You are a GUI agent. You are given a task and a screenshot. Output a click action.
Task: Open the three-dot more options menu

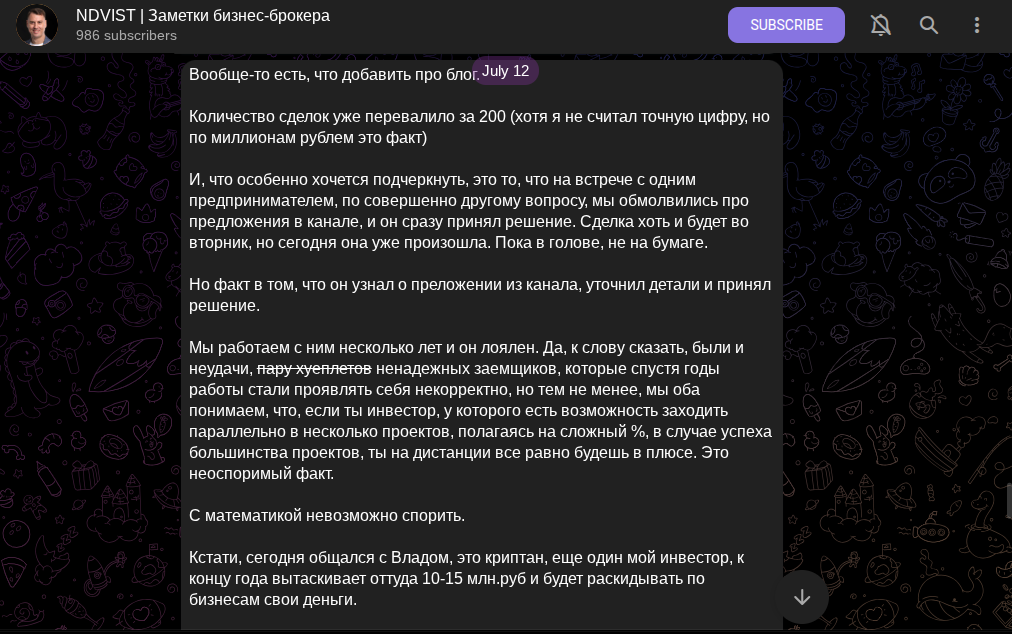point(977,25)
